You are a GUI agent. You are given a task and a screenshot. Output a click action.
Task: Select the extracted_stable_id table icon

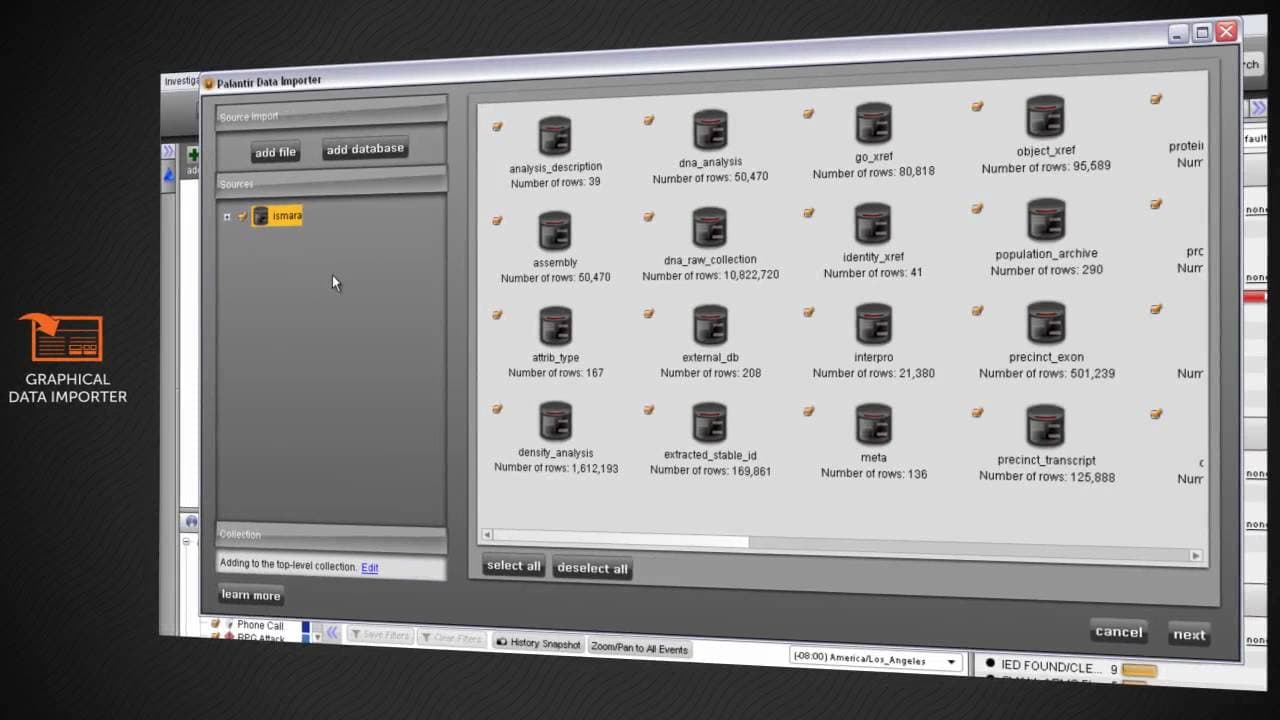click(709, 424)
